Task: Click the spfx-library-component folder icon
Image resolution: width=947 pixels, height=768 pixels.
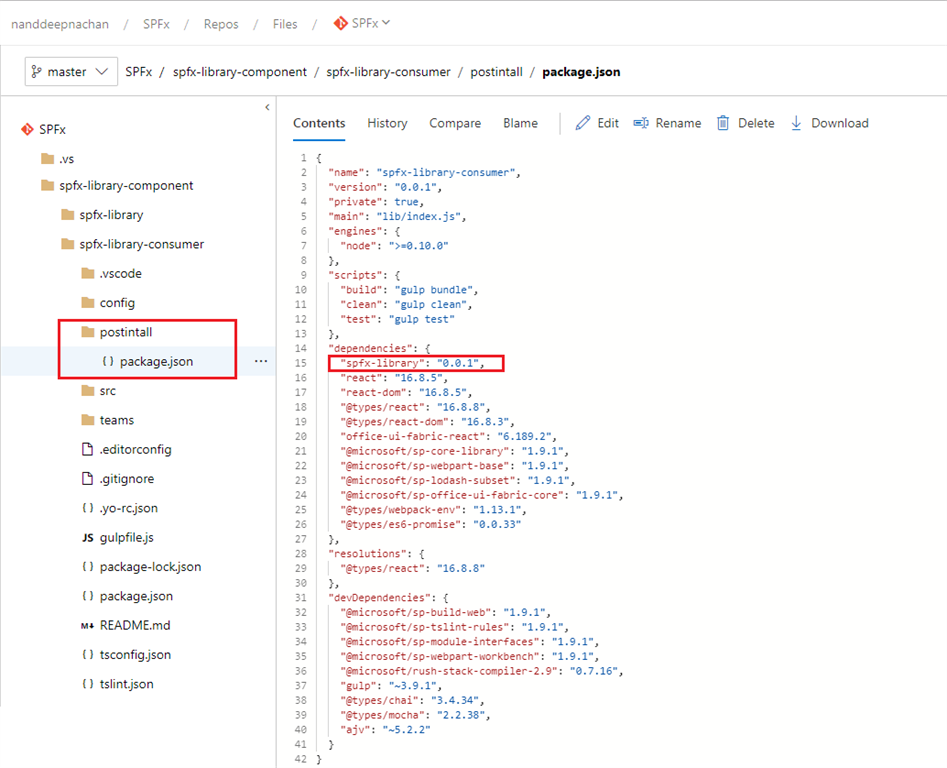Action: click(48, 185)
